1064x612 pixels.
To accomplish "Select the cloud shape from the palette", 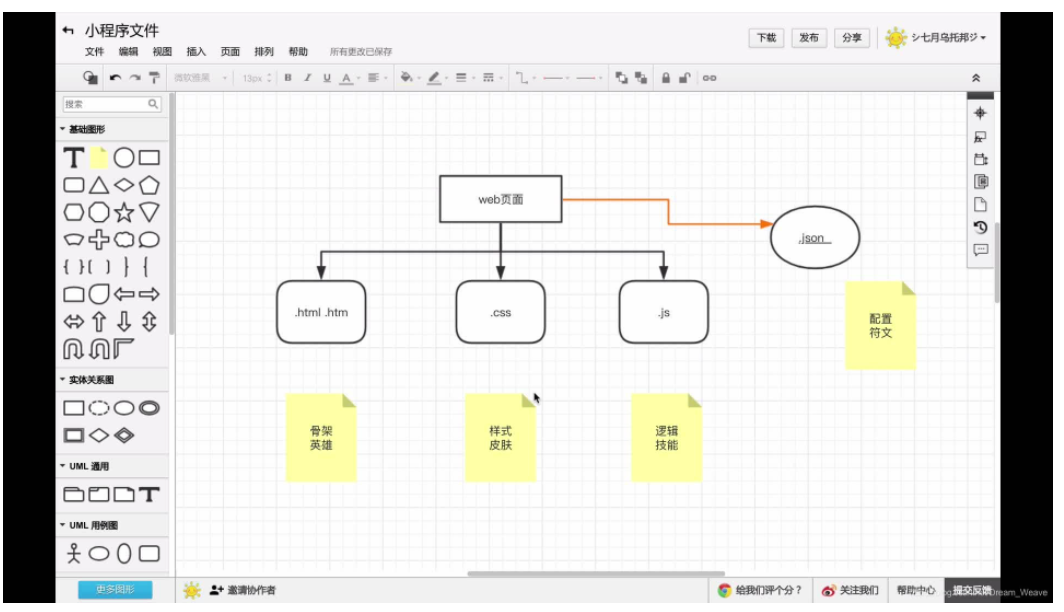I will coord(124,240).
